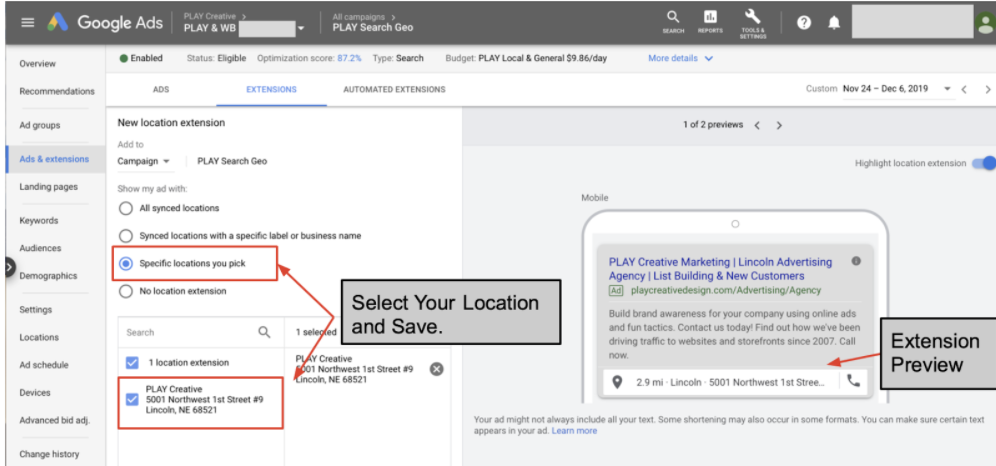Click the PLAY Creative Marketing ad headline

720,269
